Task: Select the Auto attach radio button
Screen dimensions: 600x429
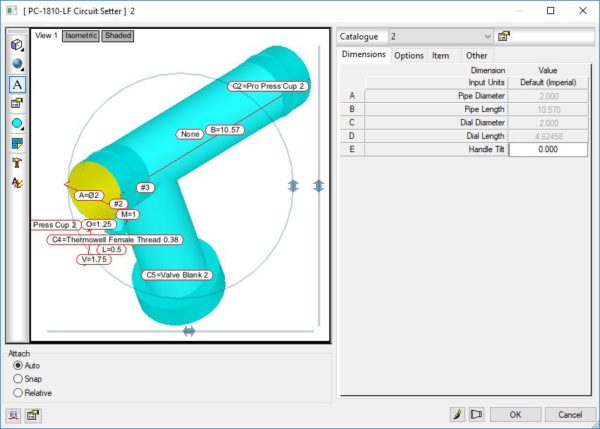Action: point(18,366)
